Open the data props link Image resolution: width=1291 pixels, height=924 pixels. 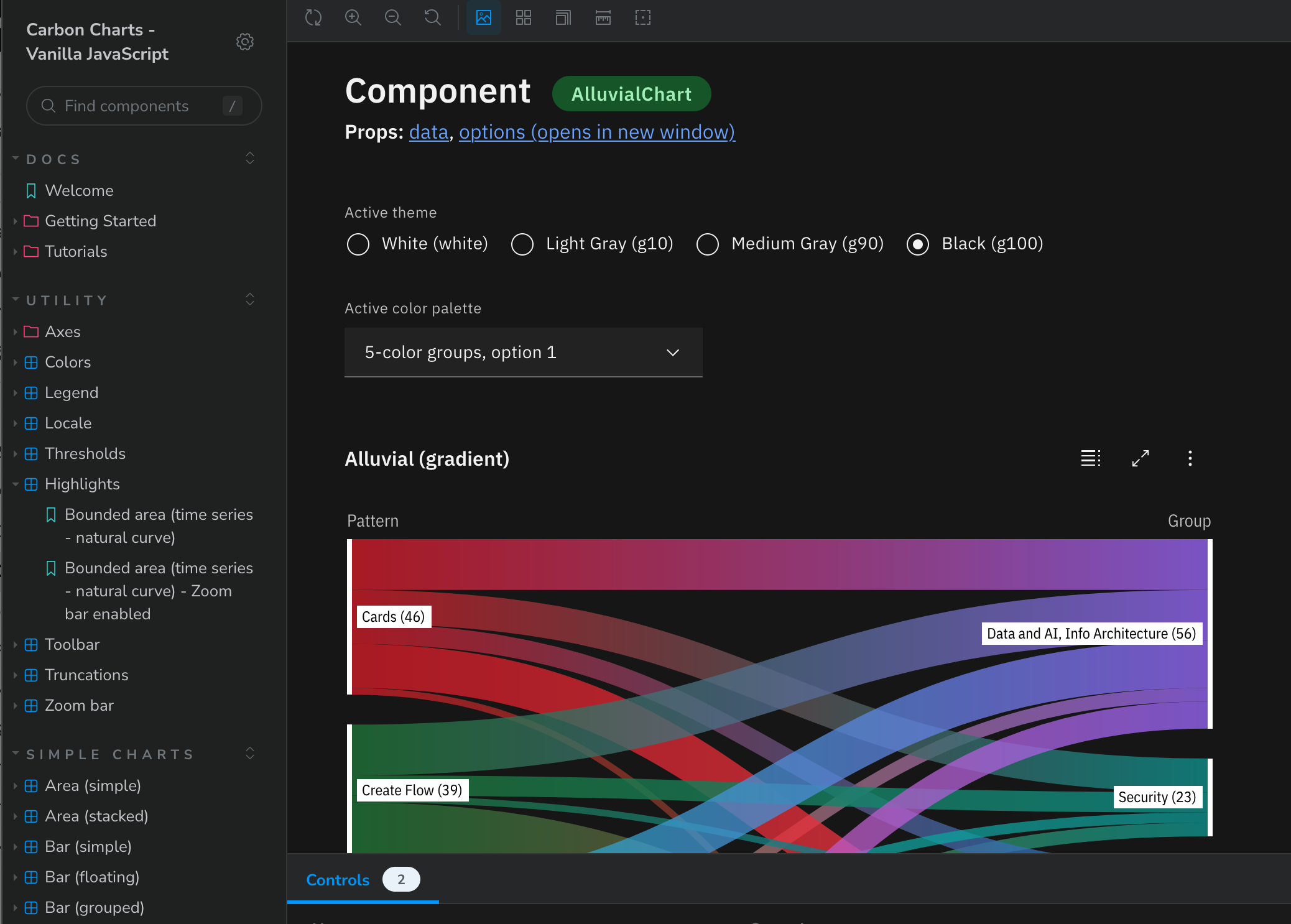(428, 132)
